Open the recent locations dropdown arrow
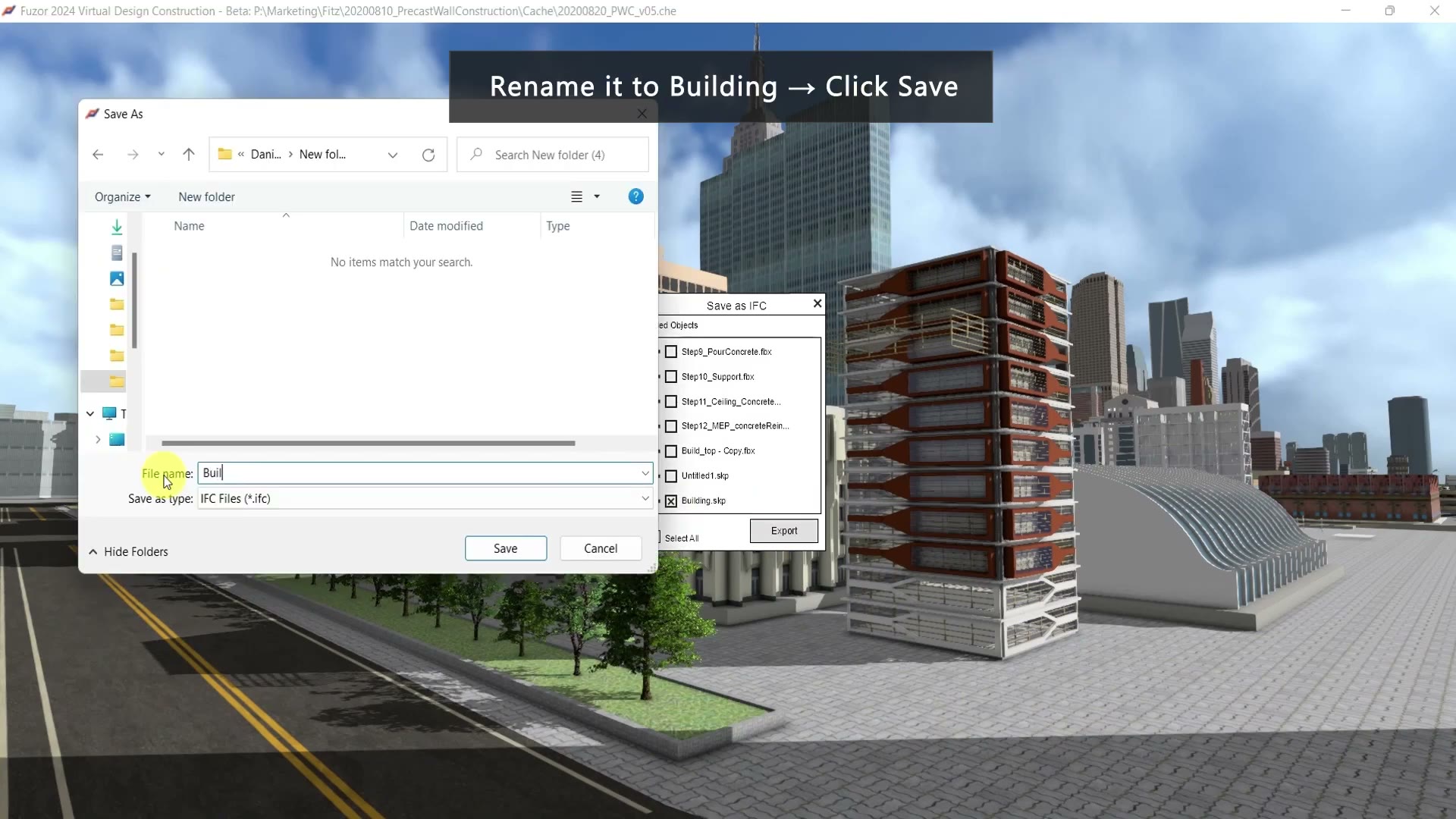Viewport: 1456px width, 819px height. pos(161,155)
